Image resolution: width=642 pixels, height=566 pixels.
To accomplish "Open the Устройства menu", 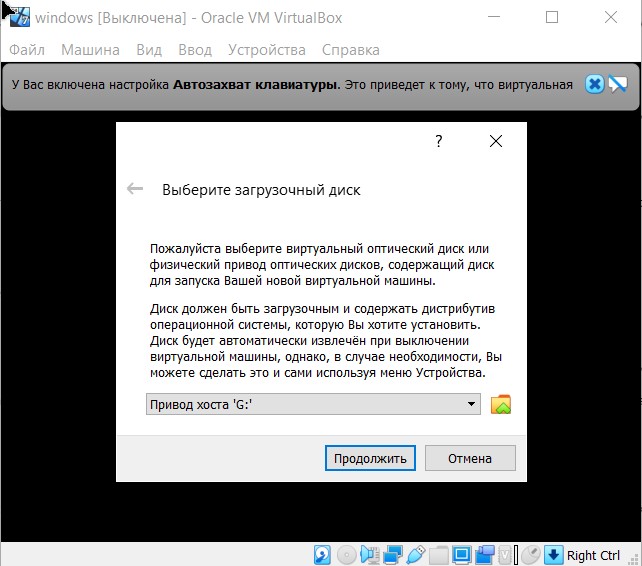I will point(267,50).
